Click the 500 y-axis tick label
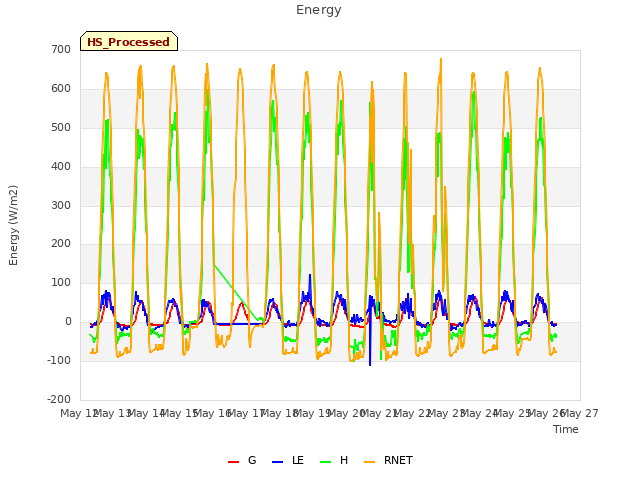 click(x=61, y=128)
